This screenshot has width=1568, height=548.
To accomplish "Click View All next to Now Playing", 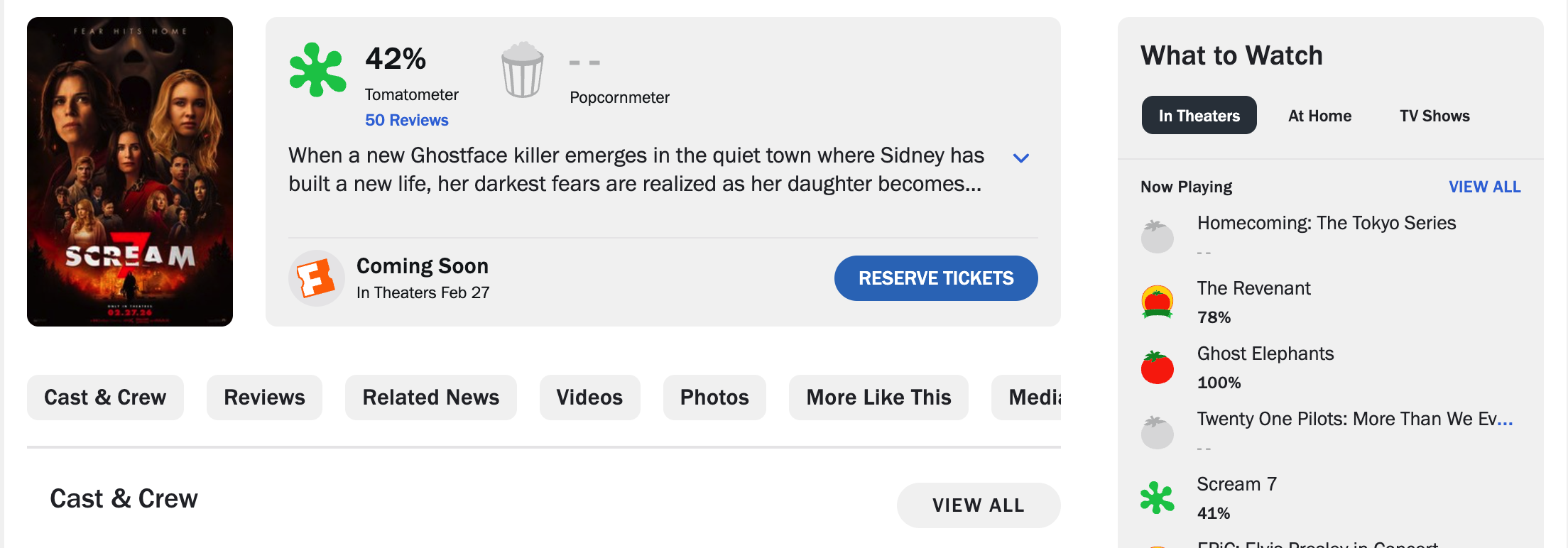I will click(1484, 187).
